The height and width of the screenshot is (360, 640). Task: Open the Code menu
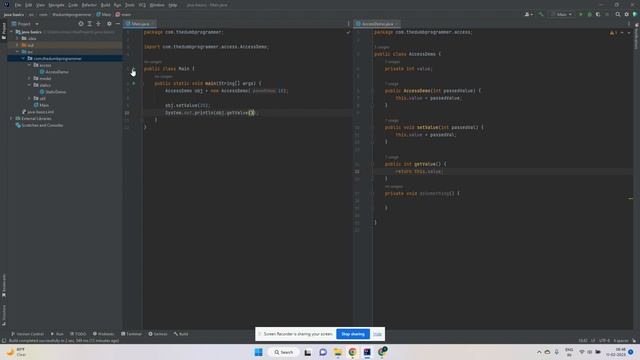[73, 5]
